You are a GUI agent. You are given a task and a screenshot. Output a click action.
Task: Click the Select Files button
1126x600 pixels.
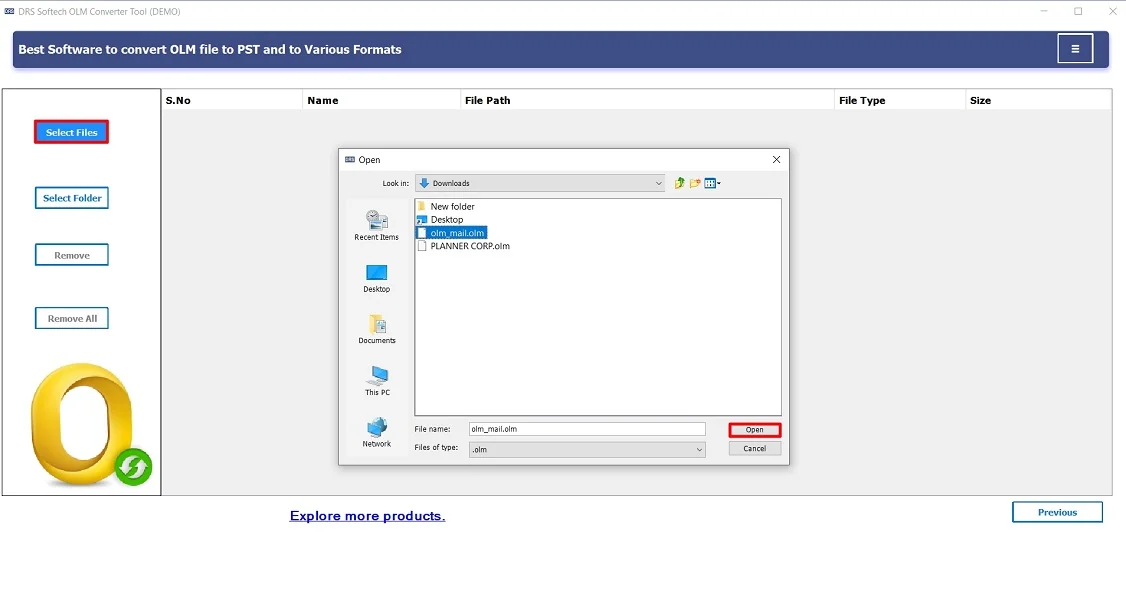coord(71,131)
